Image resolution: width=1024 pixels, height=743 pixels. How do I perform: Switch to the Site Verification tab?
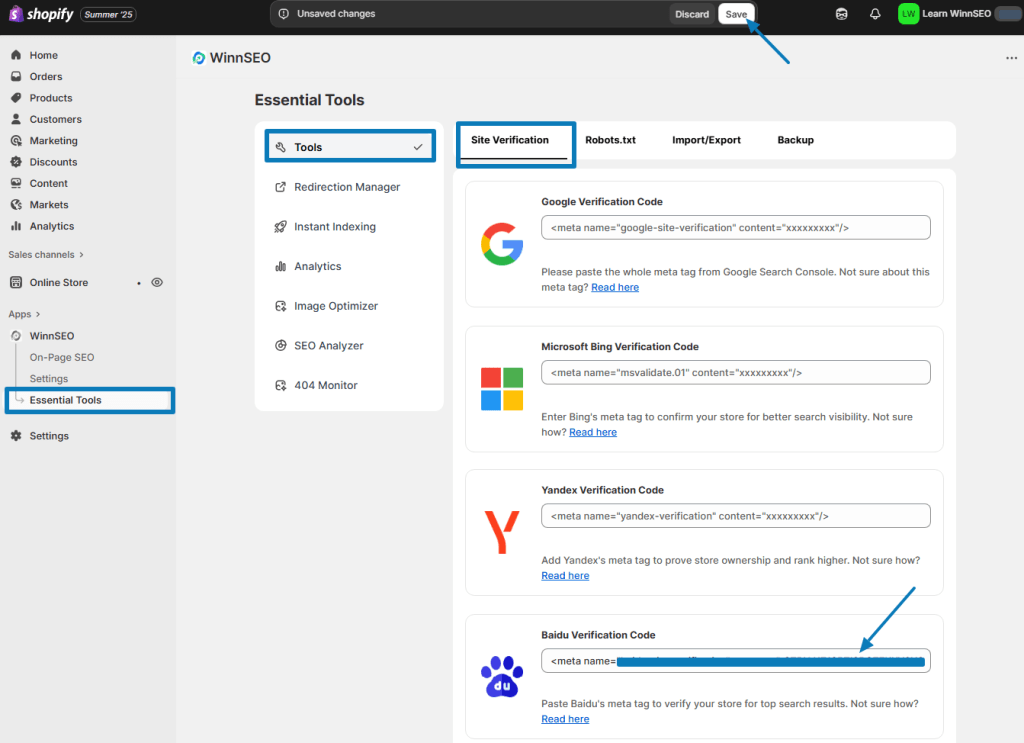click(x=510, y=140)
